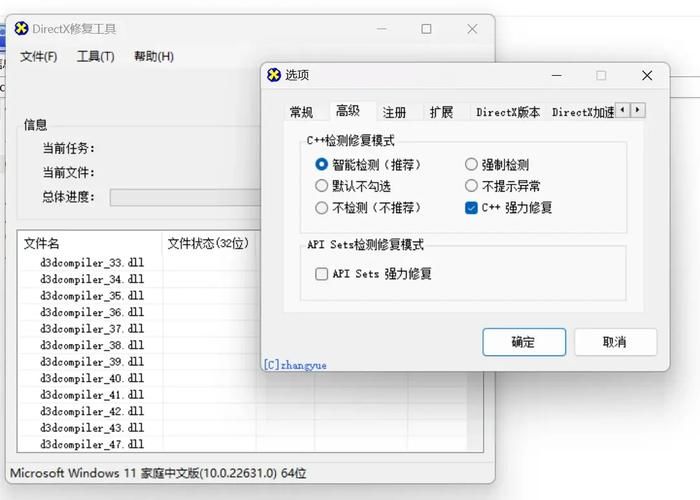Screen dimensions: 700x500
Task: Click the DirectX修复工具 title bar icon
Action: point(22,29)
